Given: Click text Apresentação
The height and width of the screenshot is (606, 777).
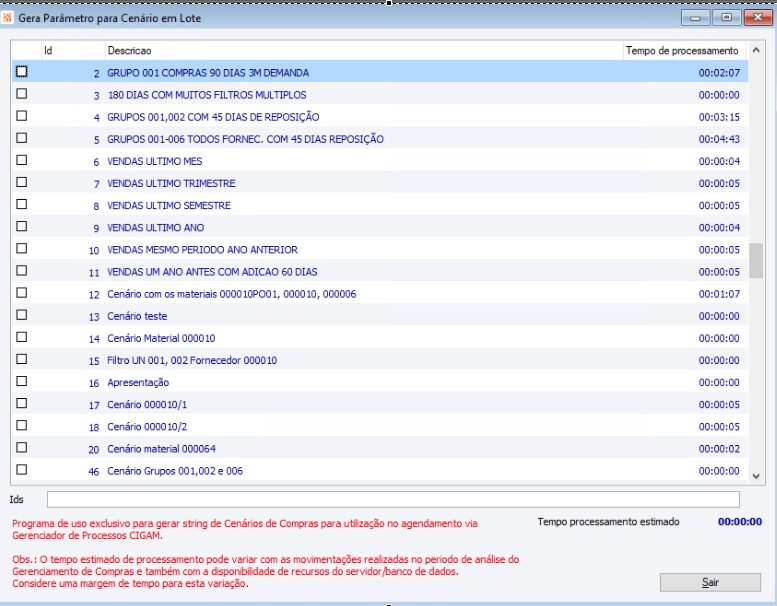Looking at the screenshot, I should [x=138, y=383].
